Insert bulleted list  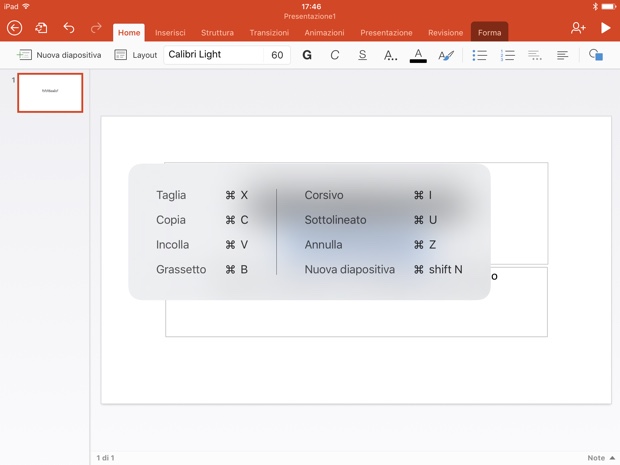pos(479,55)
